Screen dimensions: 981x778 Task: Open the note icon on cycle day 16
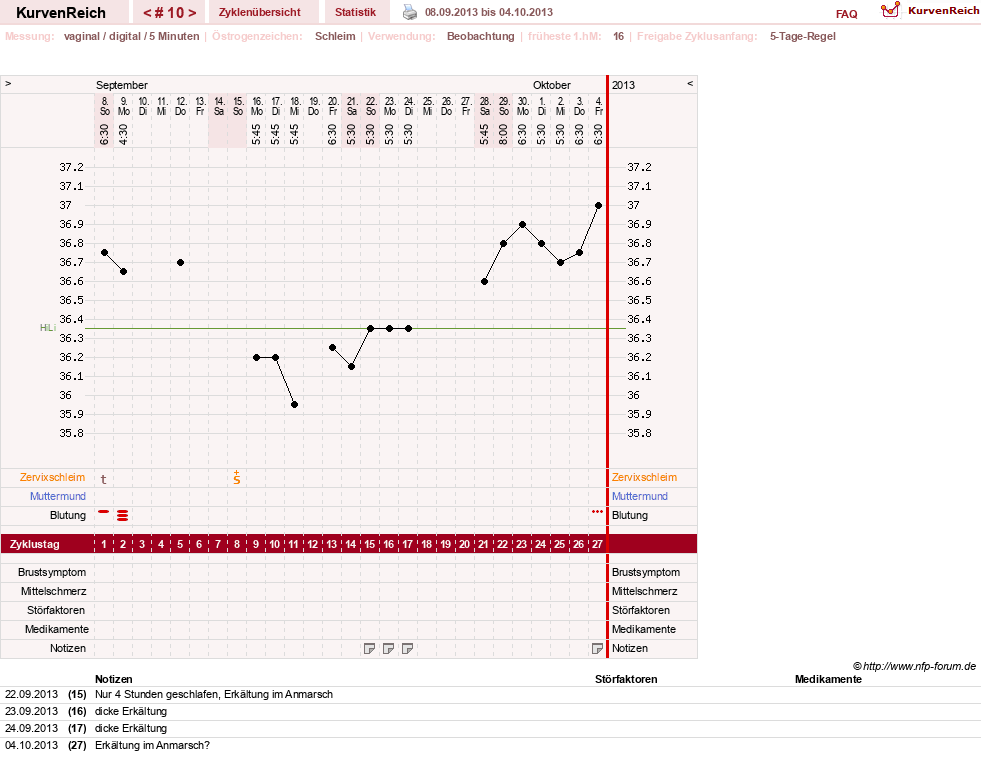(x=389, y=649)
